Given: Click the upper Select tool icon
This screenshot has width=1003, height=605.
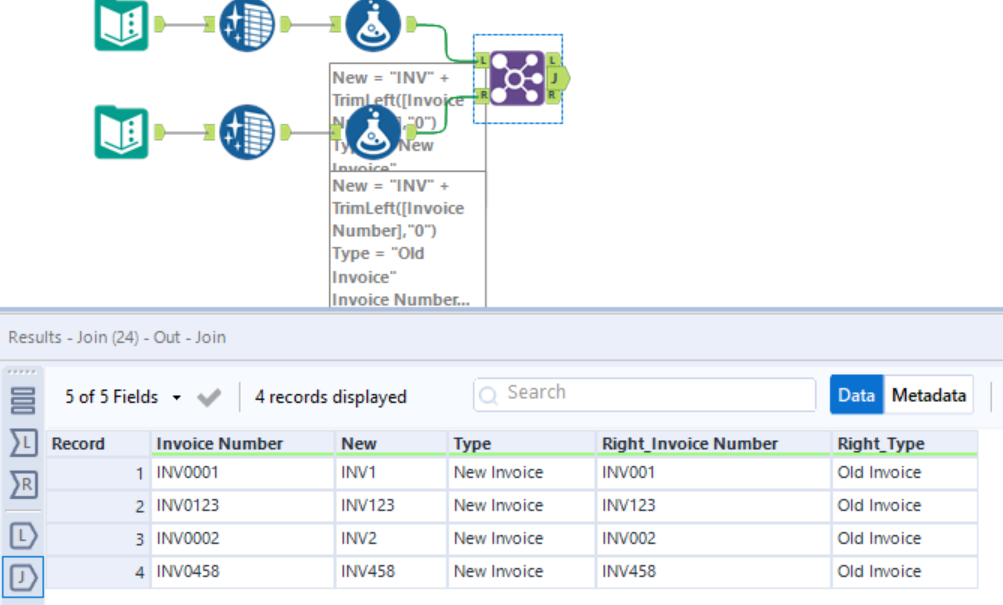Looking at the screenshot, I should (x=247, y=24).
